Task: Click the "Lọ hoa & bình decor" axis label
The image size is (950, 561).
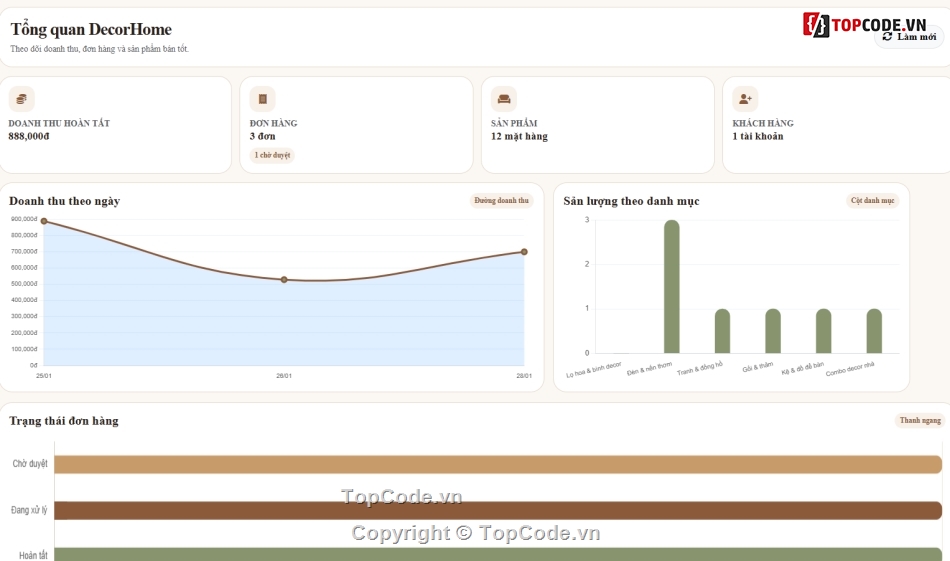Action: tap(594, 370)
